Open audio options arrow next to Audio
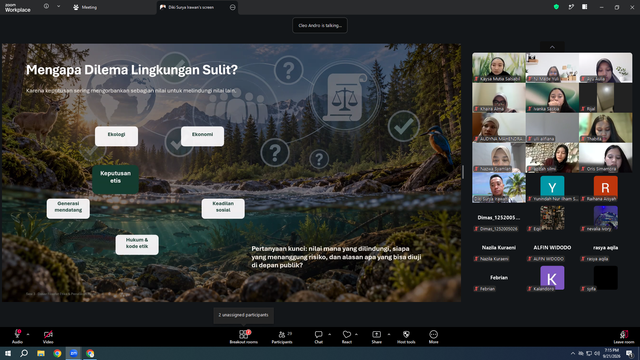This screenshot has width=640, height=360. (28, 334)
